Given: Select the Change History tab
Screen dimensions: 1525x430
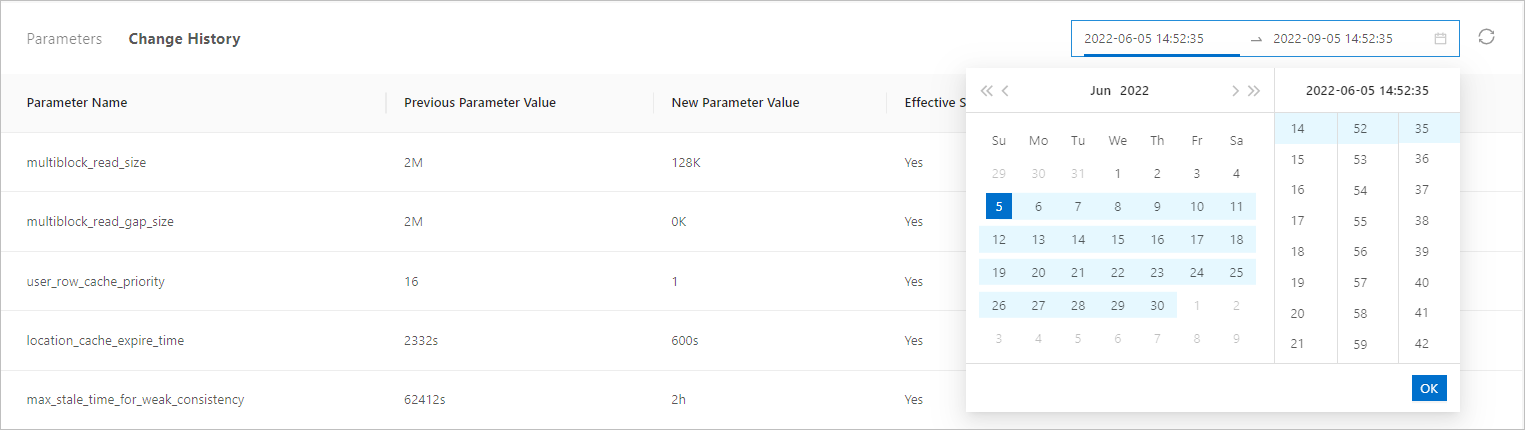Looking at the screenshot, I should pyautogui.click(x=184, y=39).
